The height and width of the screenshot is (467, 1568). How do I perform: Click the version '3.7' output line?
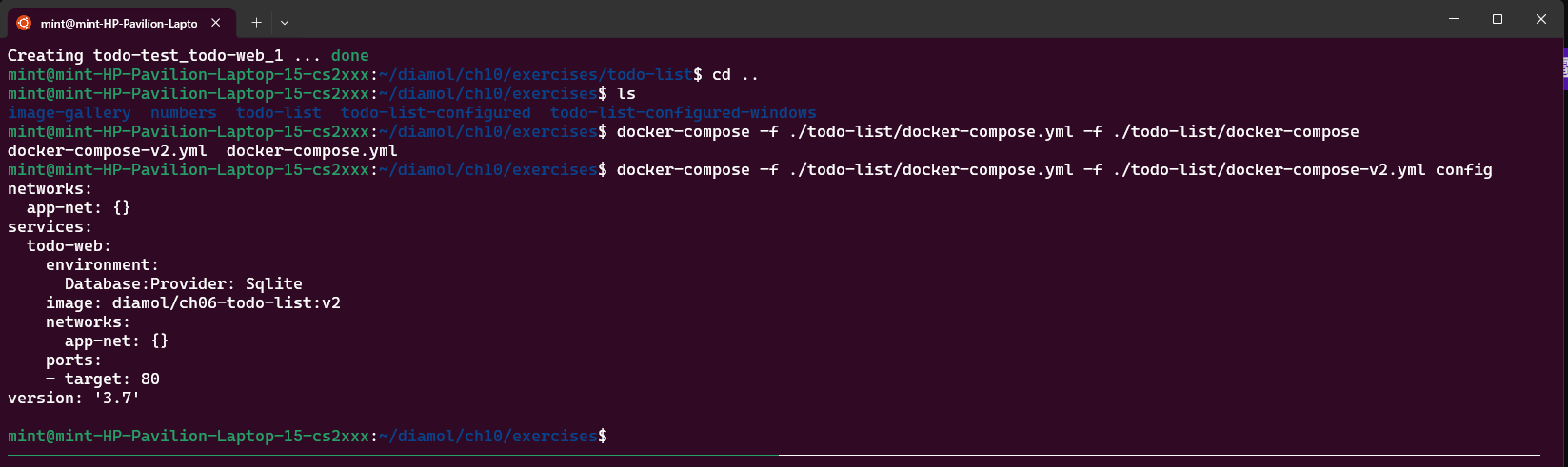(73, 398)
